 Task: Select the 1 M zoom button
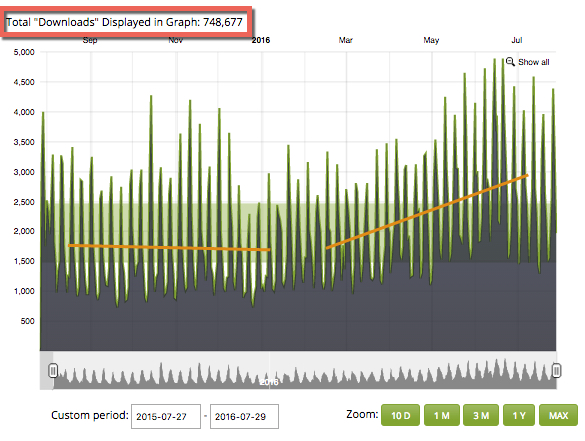[x=442, y=415]
